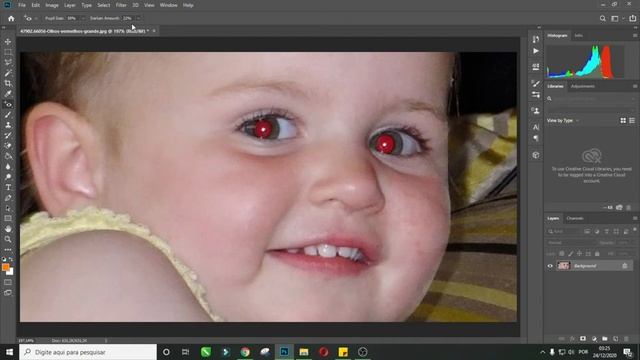Open the Properties panel icon
The image size is (640, 360).
coord(536,67)
